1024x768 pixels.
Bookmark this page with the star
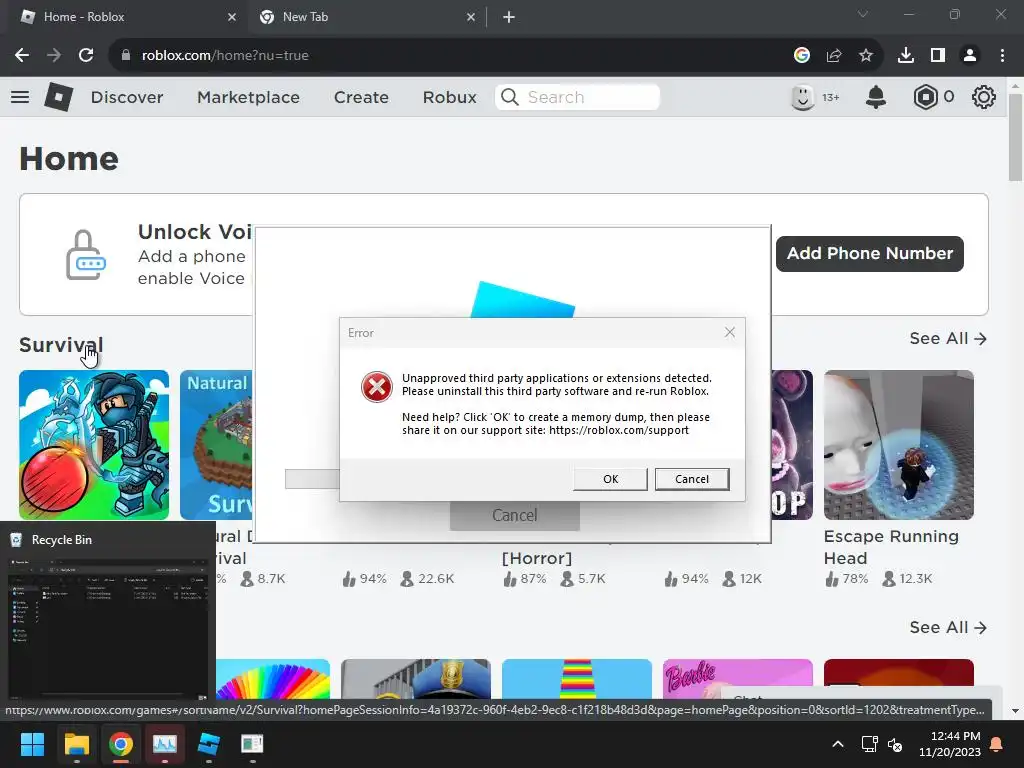866,56
